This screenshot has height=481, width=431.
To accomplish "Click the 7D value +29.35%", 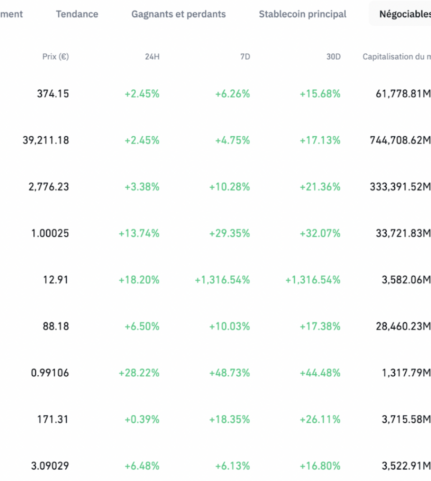I will pos(230,233).
